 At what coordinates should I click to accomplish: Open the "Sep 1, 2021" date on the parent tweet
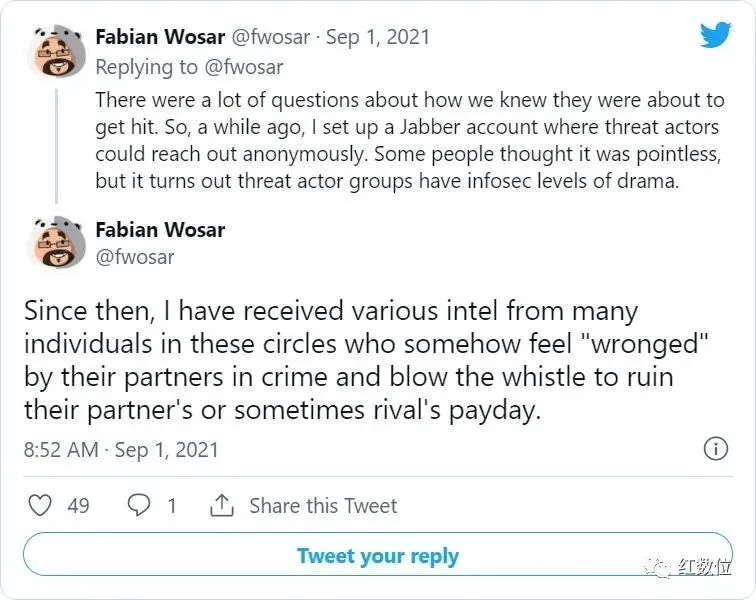pyautogui.click(x=377, y=37)
